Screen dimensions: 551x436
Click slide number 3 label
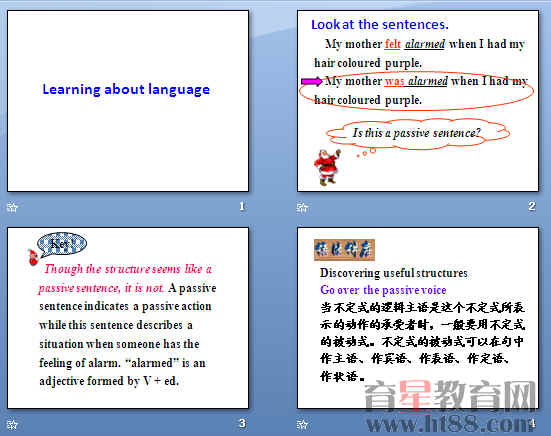click(242, 423)
